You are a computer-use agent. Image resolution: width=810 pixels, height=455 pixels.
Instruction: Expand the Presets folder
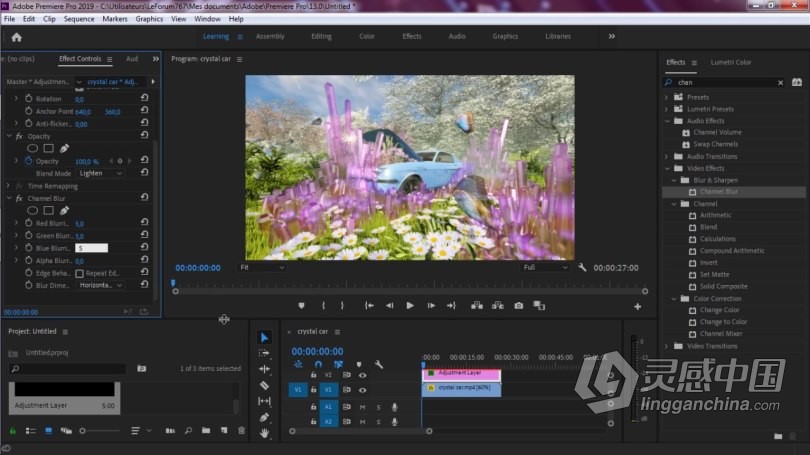tap(666, 97)
